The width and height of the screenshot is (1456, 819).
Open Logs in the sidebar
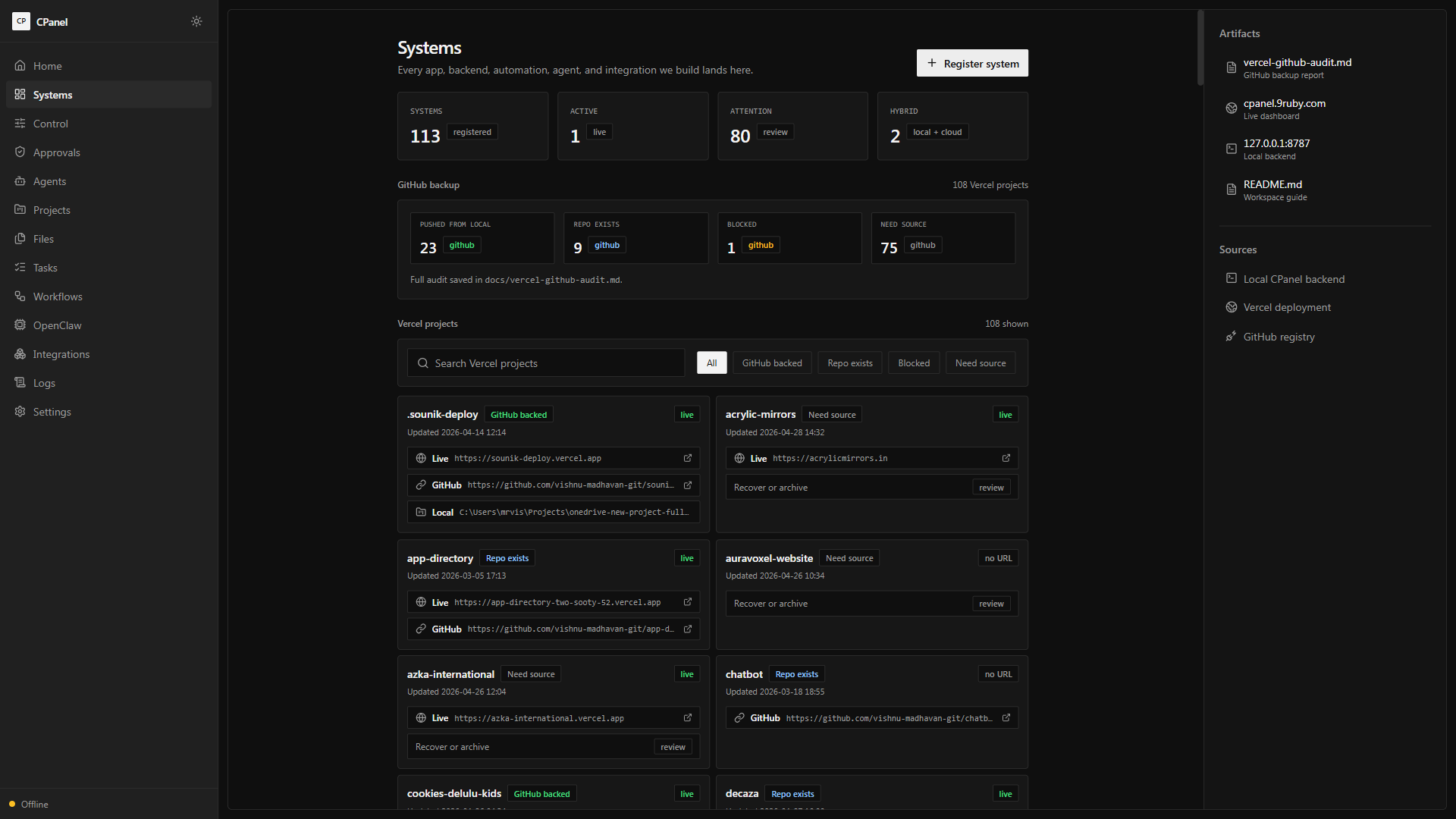[x=109, y=383]
